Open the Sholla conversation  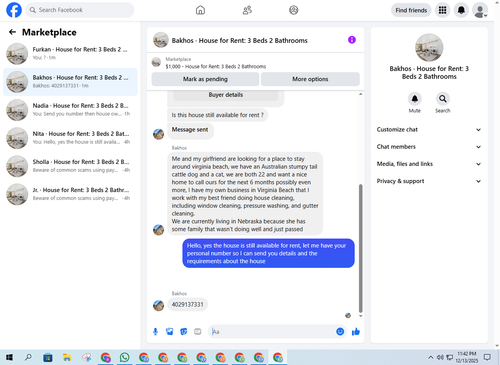[70, 166]
